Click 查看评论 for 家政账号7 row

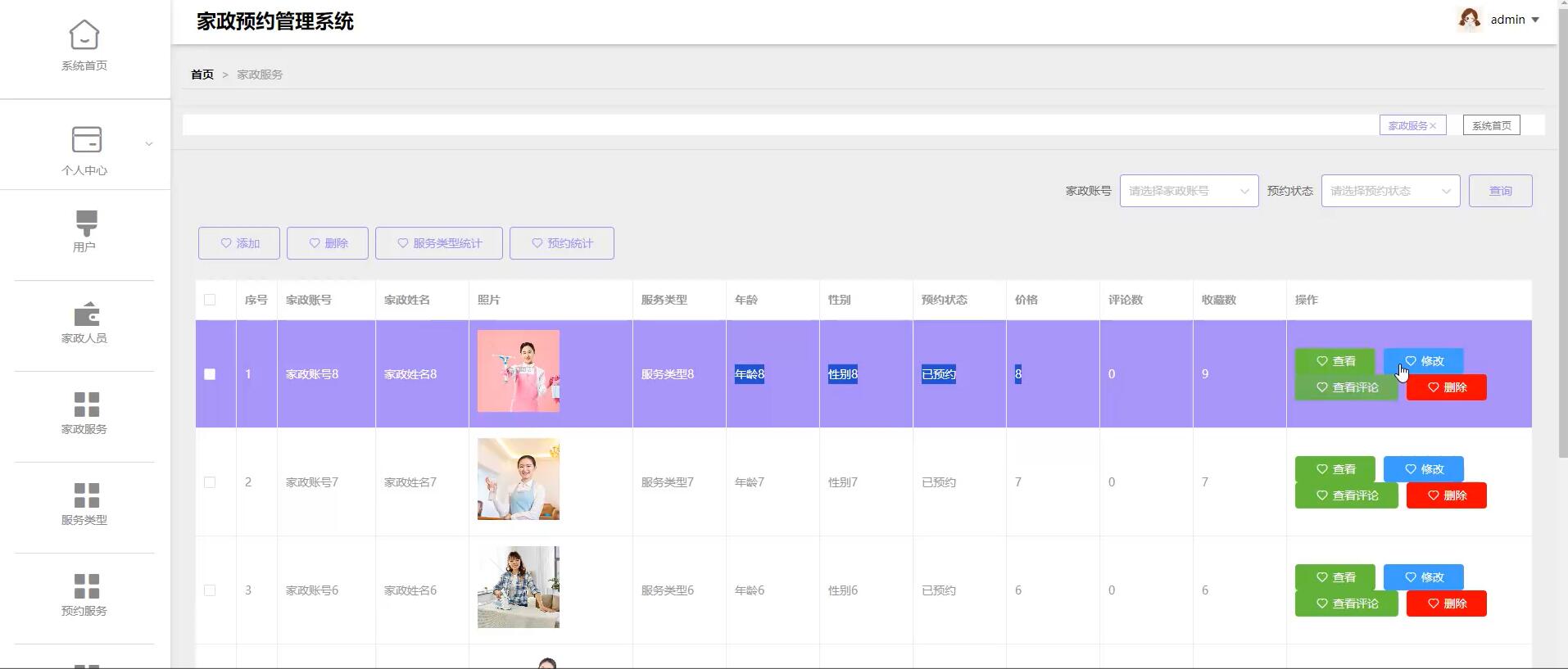[1346, 495]
